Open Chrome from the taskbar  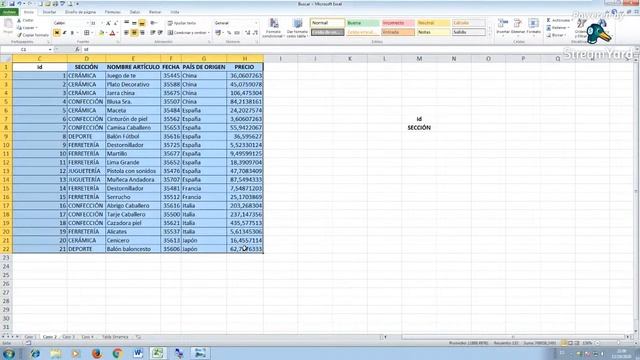(x=118, y=353)
